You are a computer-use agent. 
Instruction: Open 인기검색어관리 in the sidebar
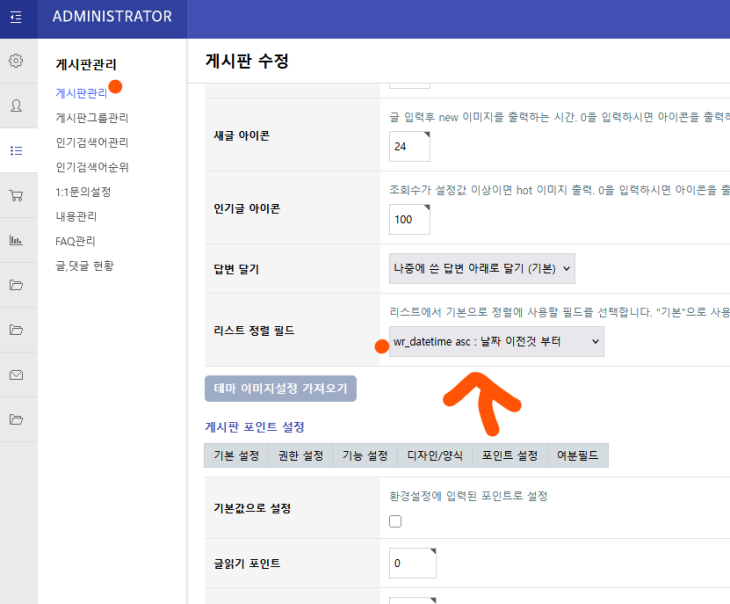92,143
